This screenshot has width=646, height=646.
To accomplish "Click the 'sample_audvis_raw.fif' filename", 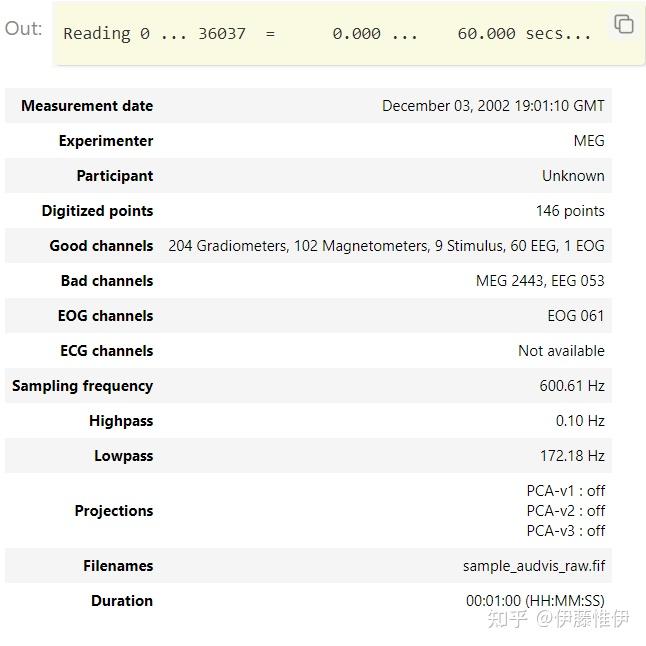I will (534, 566).
